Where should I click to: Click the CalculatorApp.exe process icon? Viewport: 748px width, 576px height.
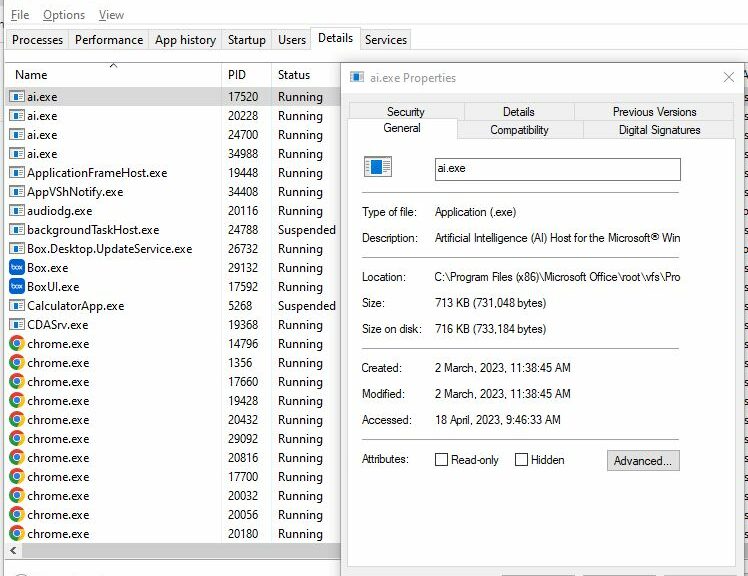pyautogui.click(x=17, y=306)
